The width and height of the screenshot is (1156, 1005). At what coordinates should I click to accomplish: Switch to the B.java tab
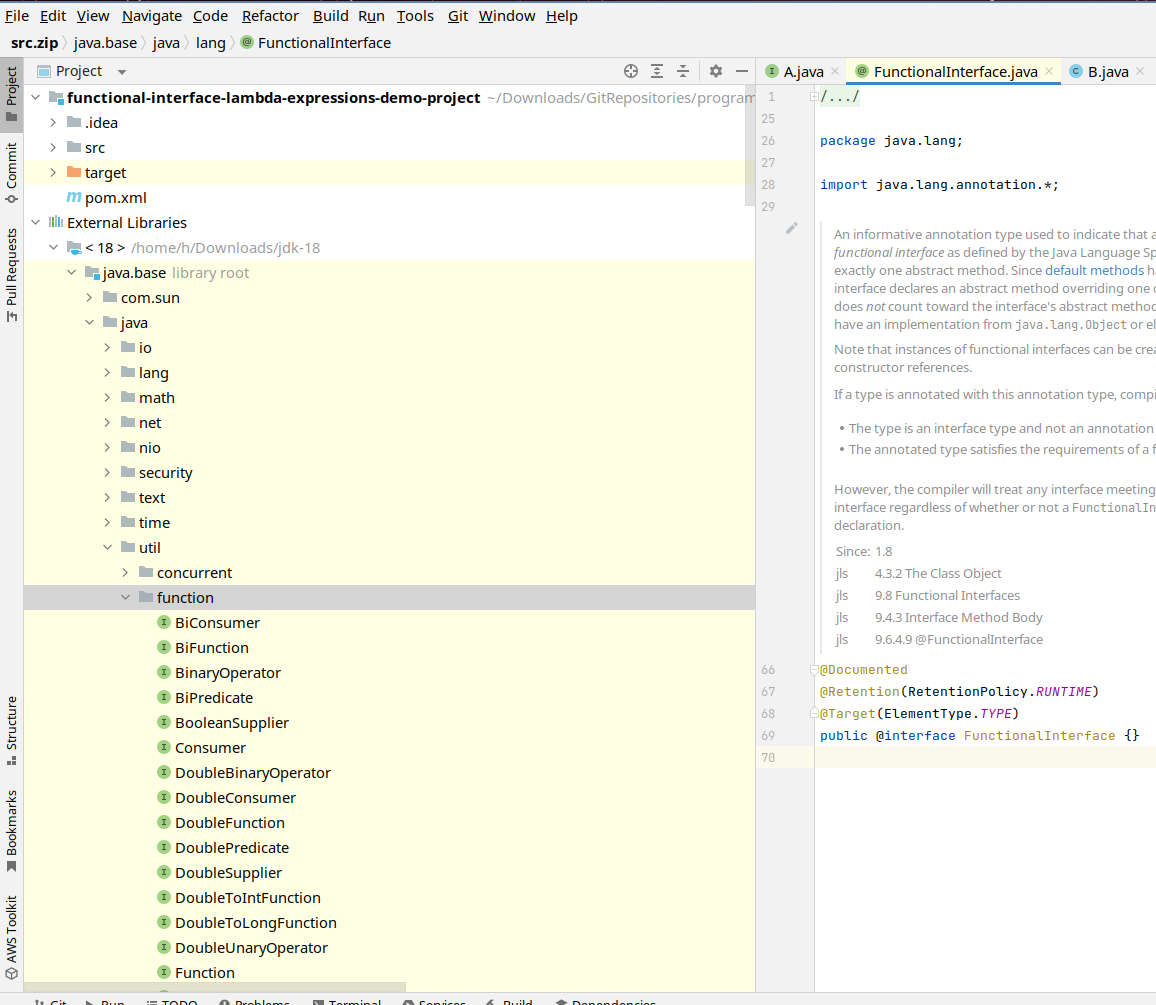(1107, 71)
